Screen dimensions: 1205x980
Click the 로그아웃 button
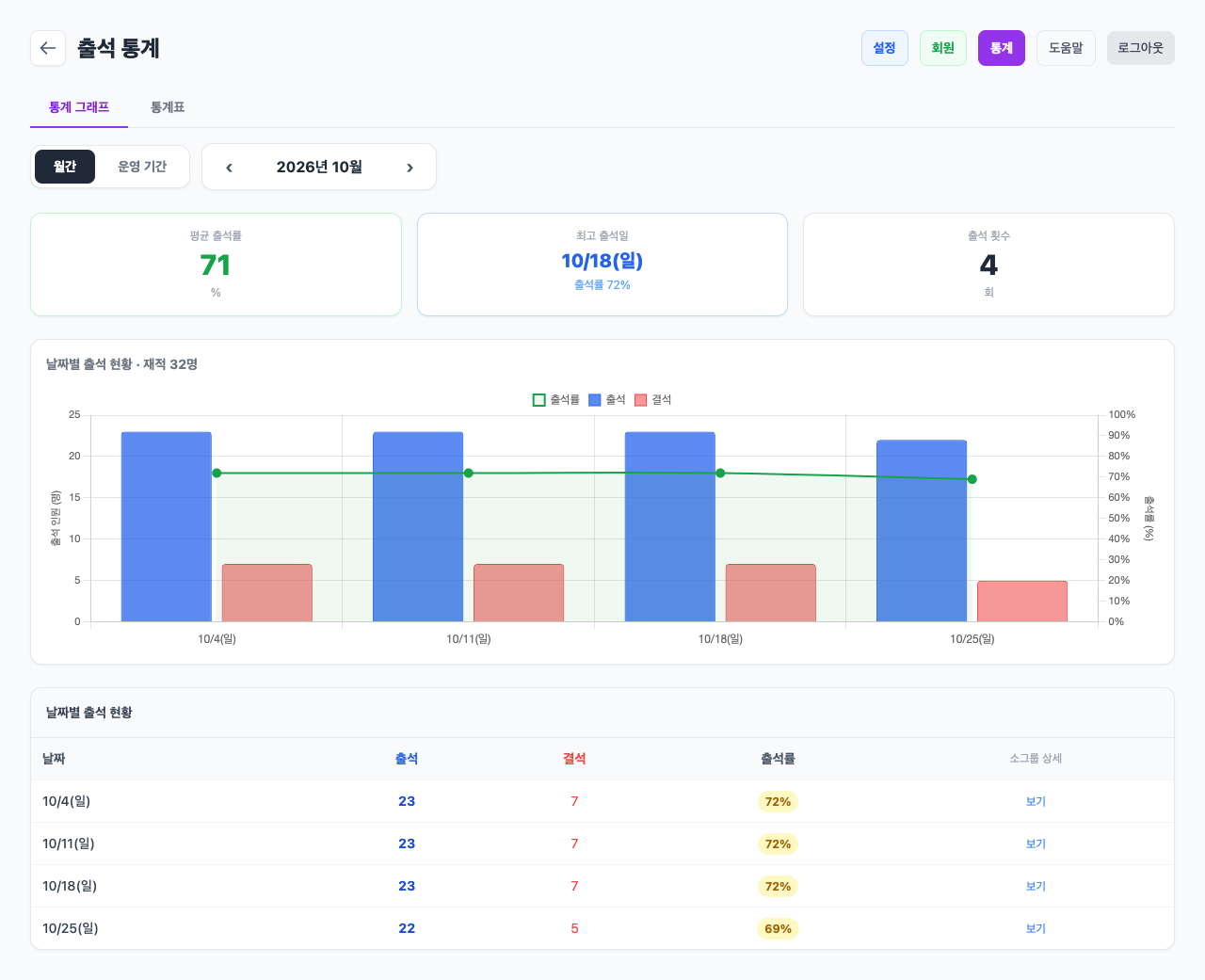tap(1141, 48)
